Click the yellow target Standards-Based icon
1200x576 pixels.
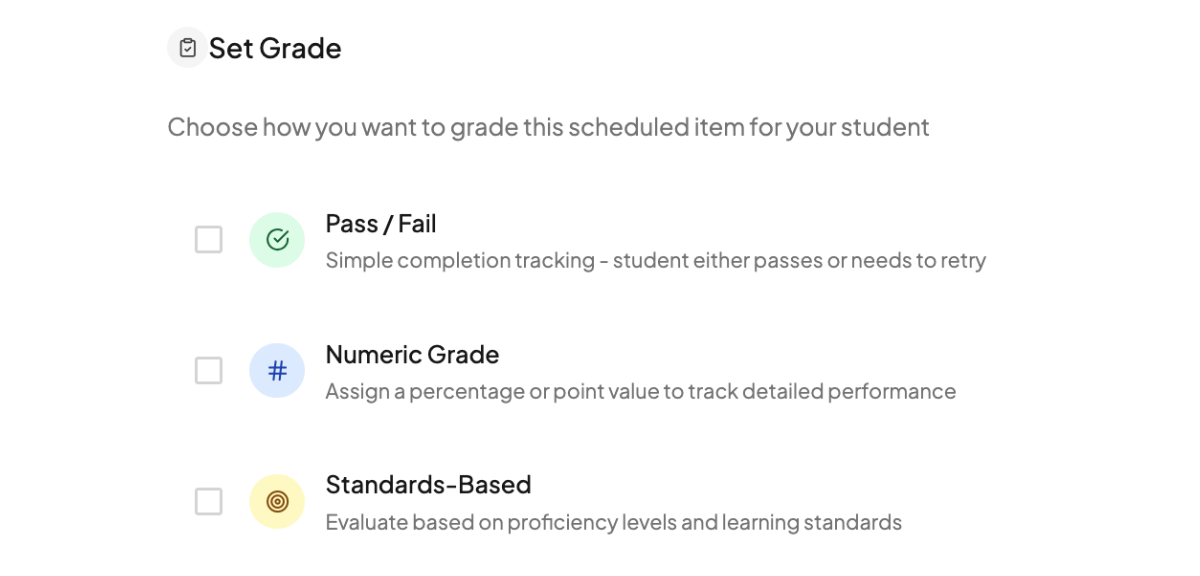click(277, 502)
